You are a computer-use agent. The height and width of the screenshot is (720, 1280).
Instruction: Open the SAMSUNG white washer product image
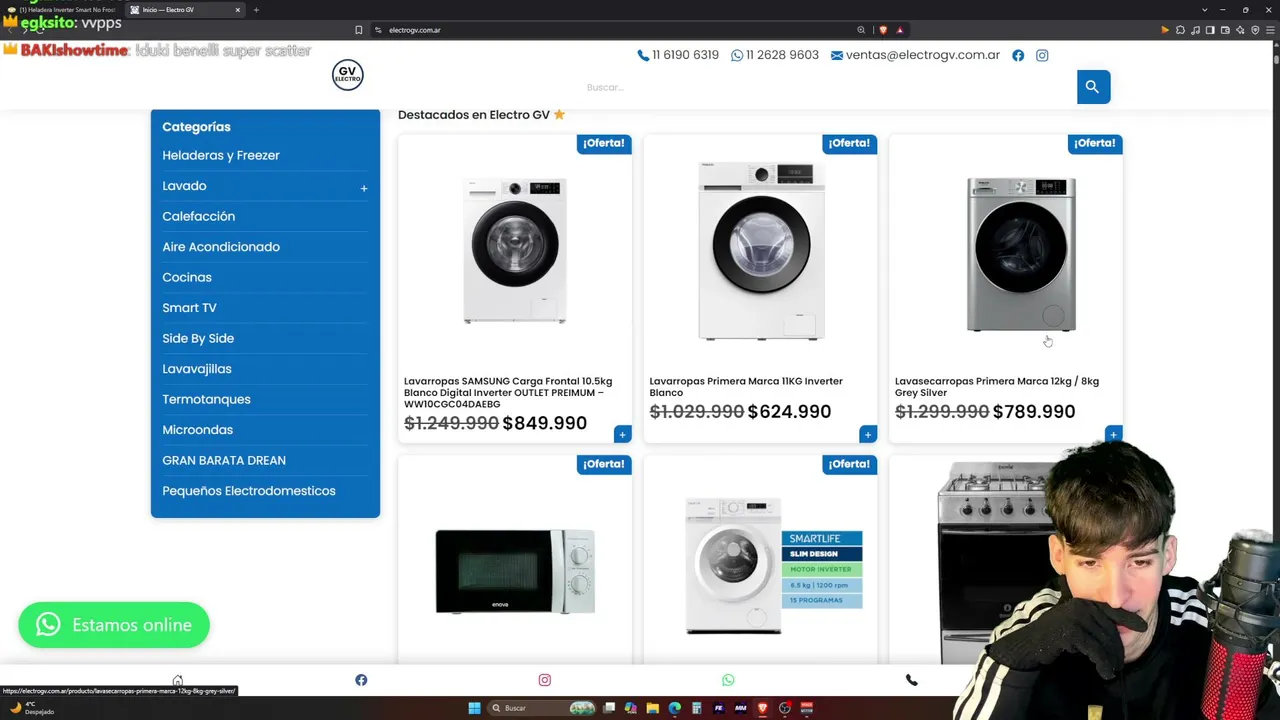pyautogui.click(x=515, y=251)
